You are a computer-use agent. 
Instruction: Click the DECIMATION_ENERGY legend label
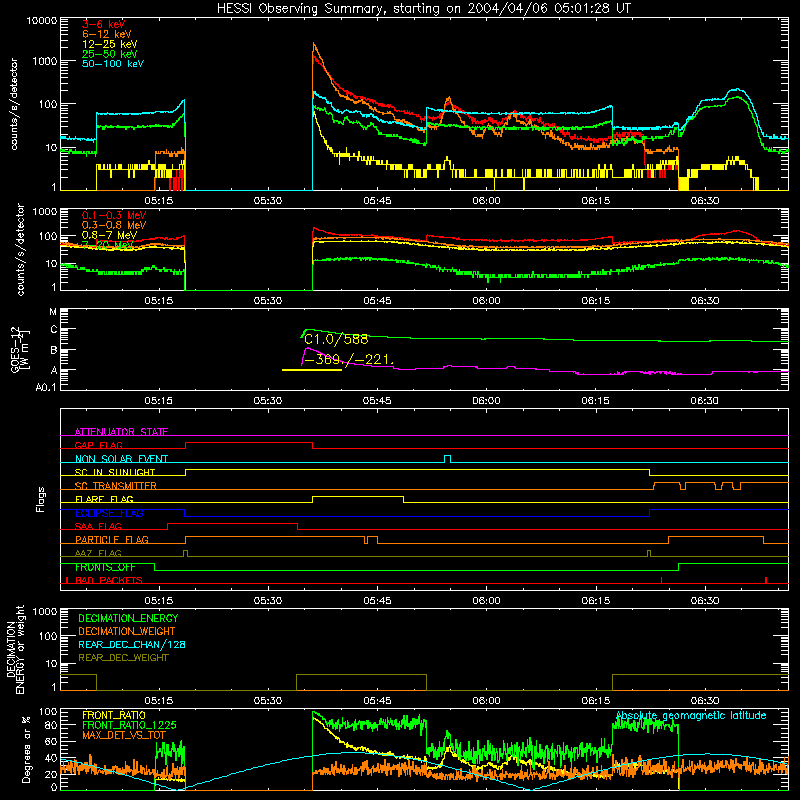coord(128,618)
